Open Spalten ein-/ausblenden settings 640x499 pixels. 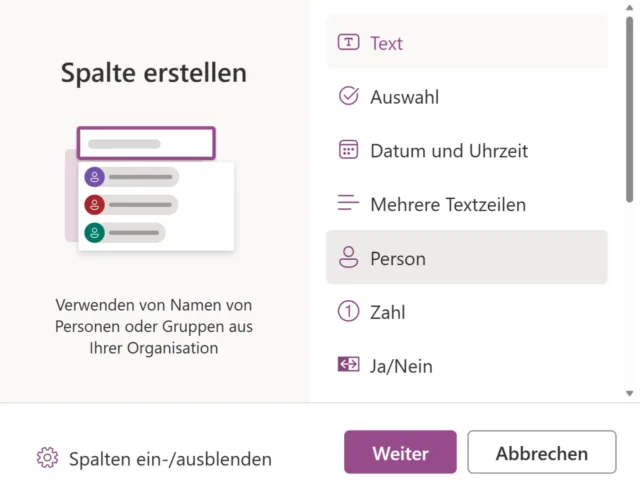(x=169, y=459)
